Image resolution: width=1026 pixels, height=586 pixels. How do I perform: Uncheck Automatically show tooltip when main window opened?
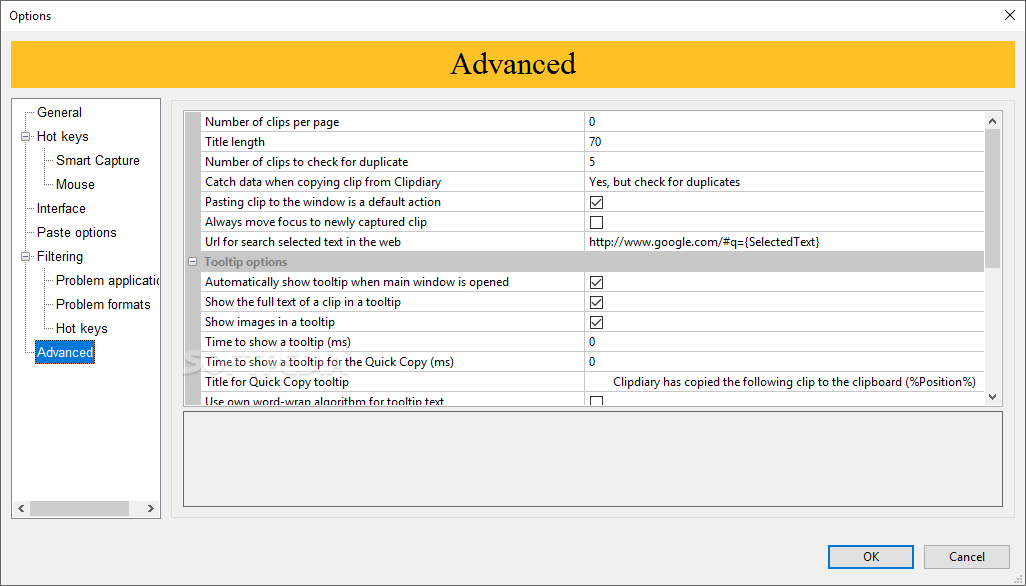tap(596, 283)
